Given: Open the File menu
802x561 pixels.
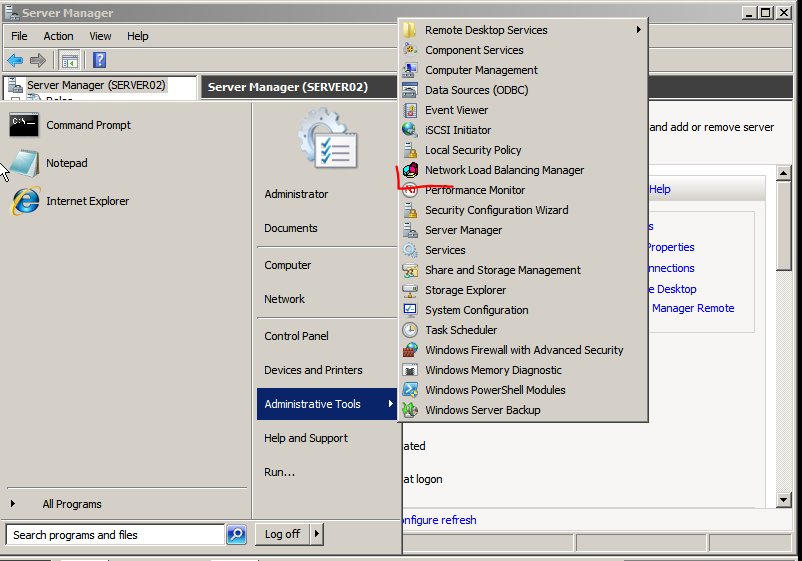Looking at the screenshot, I should click(x=19, y=36).
